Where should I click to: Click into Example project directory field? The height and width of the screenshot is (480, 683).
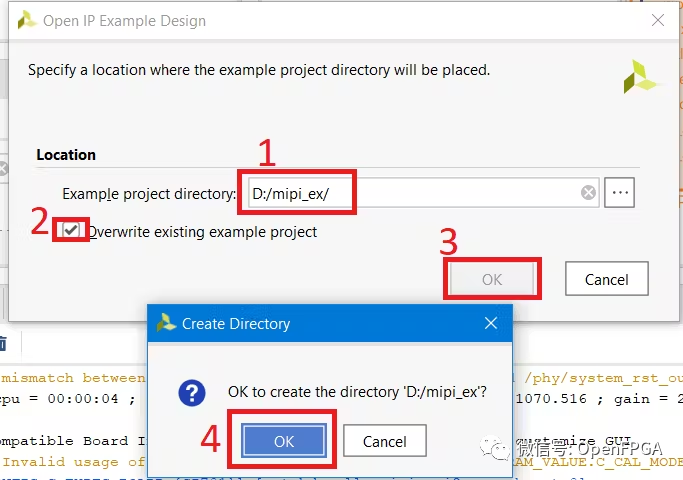423,193
